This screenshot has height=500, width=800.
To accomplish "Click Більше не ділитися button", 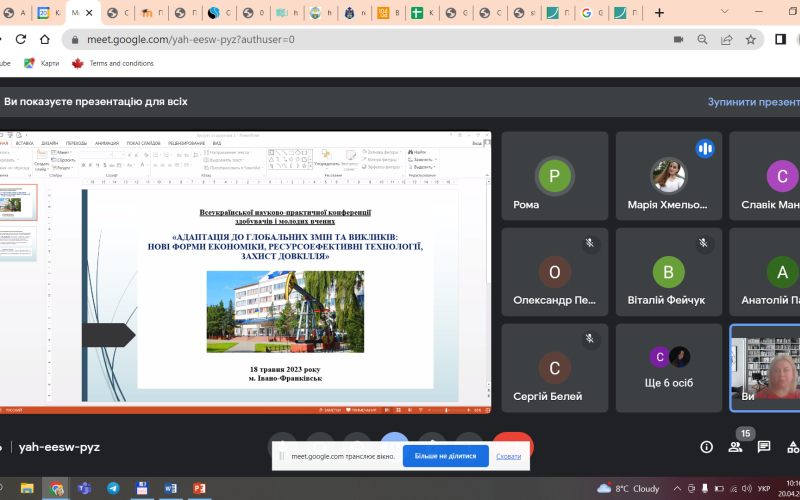I will pos(445,456).
